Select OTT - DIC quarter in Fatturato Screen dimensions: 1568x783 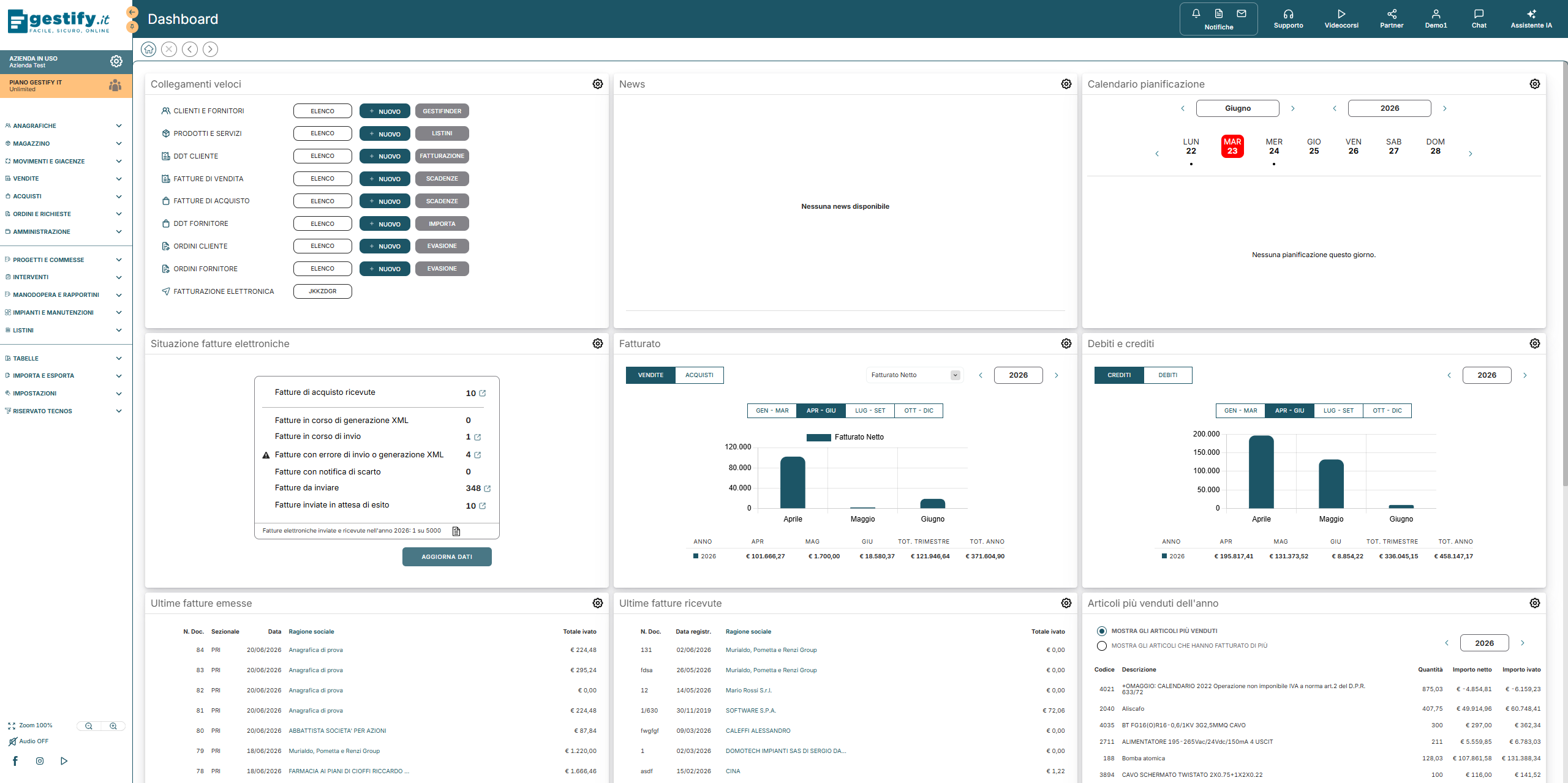tap(919, 411)
